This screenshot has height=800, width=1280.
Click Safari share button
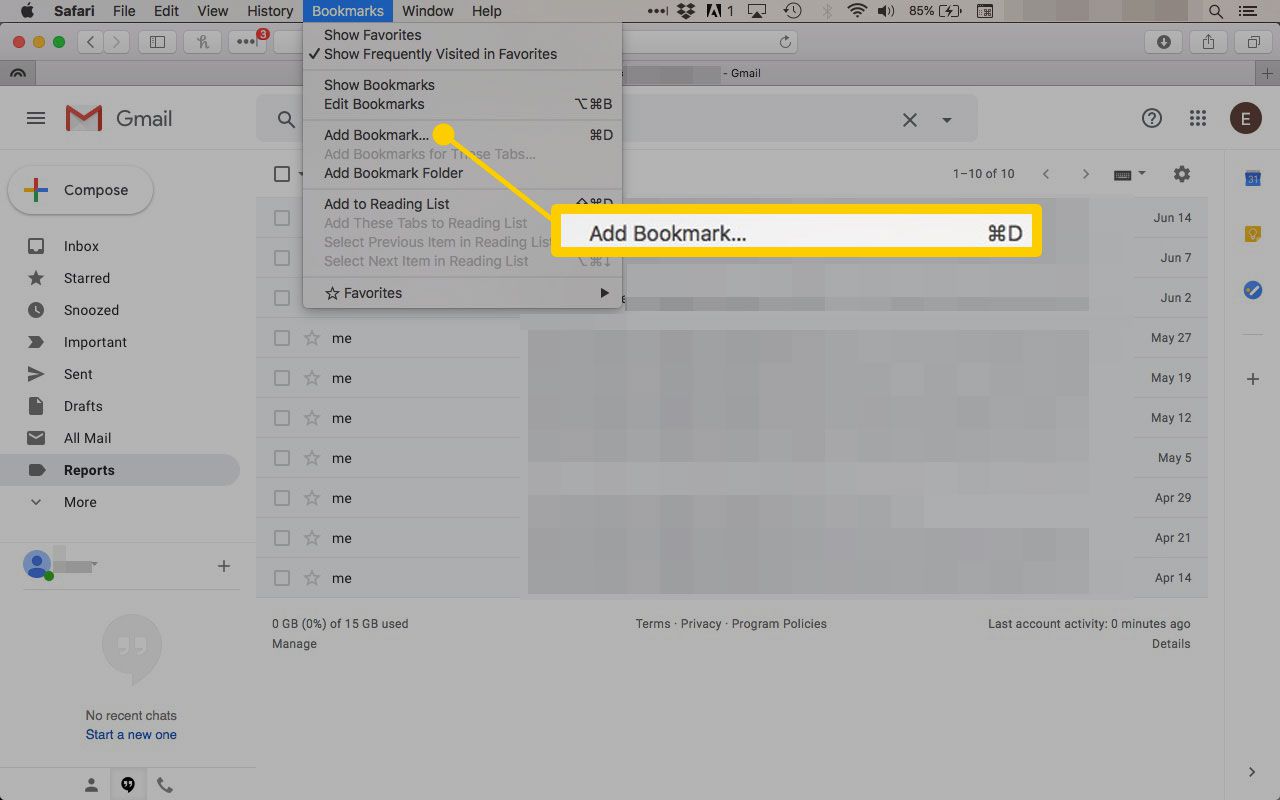pyautogui.click(x=1209, y=42)
